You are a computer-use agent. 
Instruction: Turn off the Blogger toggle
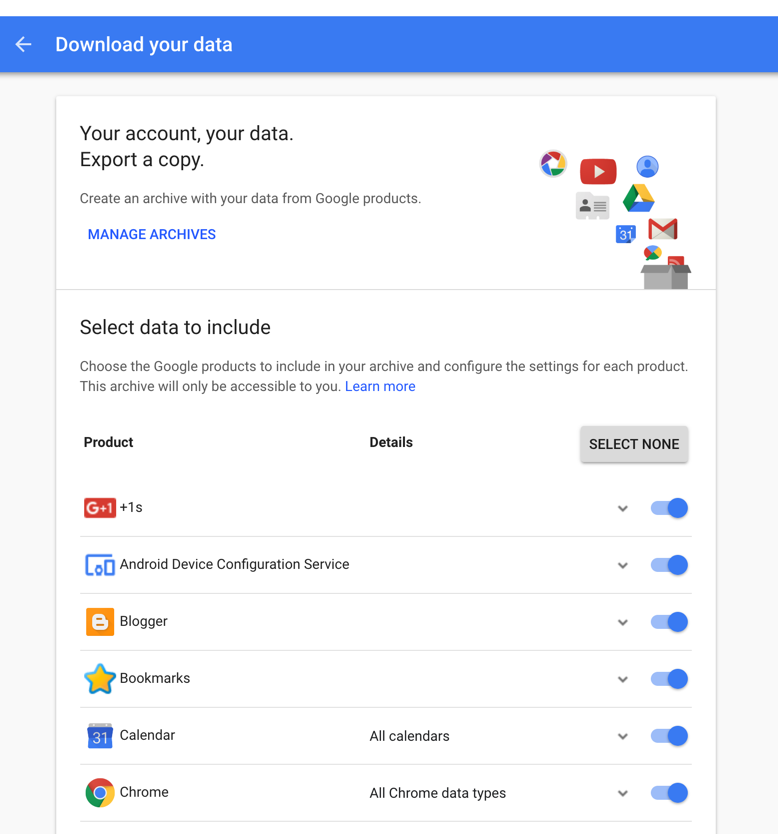tap(669, 622)
